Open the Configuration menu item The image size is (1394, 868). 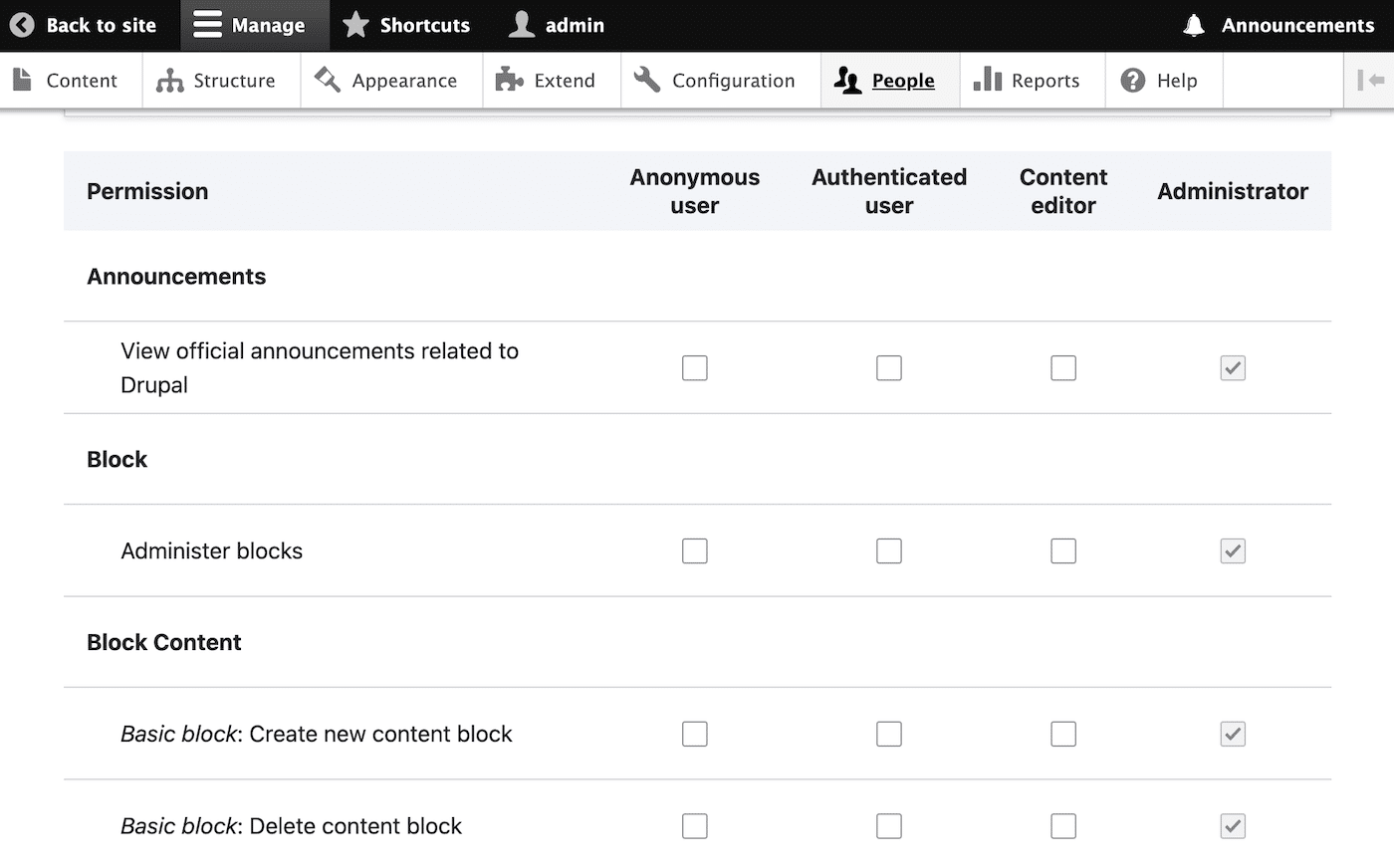[734, 81]
